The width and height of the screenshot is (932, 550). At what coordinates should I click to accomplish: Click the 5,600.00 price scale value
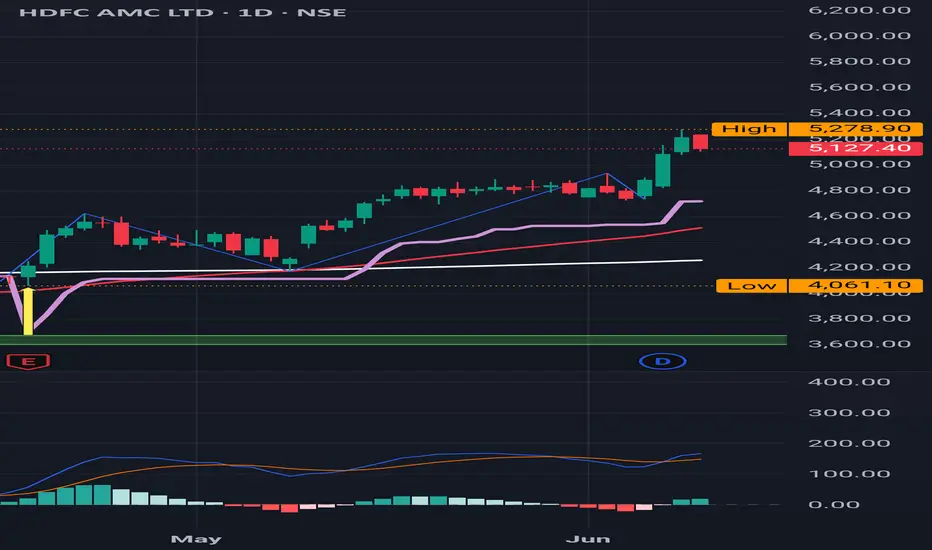[x=859, y=87]
